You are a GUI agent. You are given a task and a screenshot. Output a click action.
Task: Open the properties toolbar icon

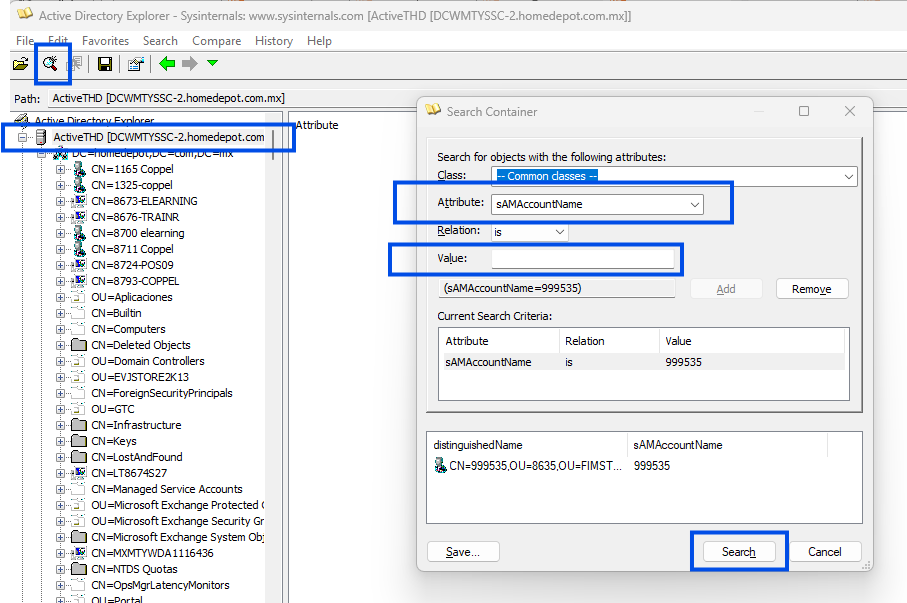pyautogui.click(x=135, y=64)
